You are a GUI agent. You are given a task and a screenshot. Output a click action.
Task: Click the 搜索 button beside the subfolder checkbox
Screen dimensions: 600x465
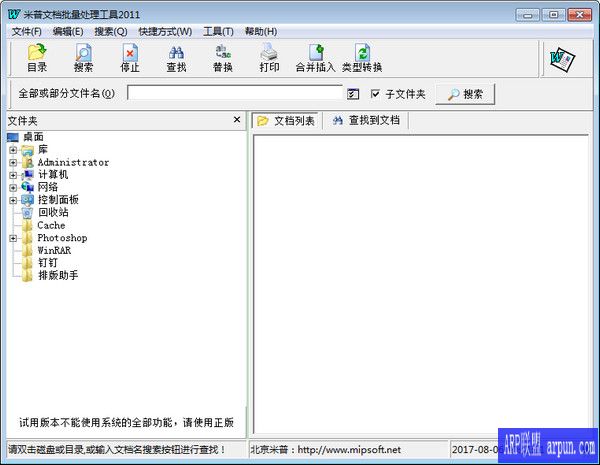coord(466,94)
